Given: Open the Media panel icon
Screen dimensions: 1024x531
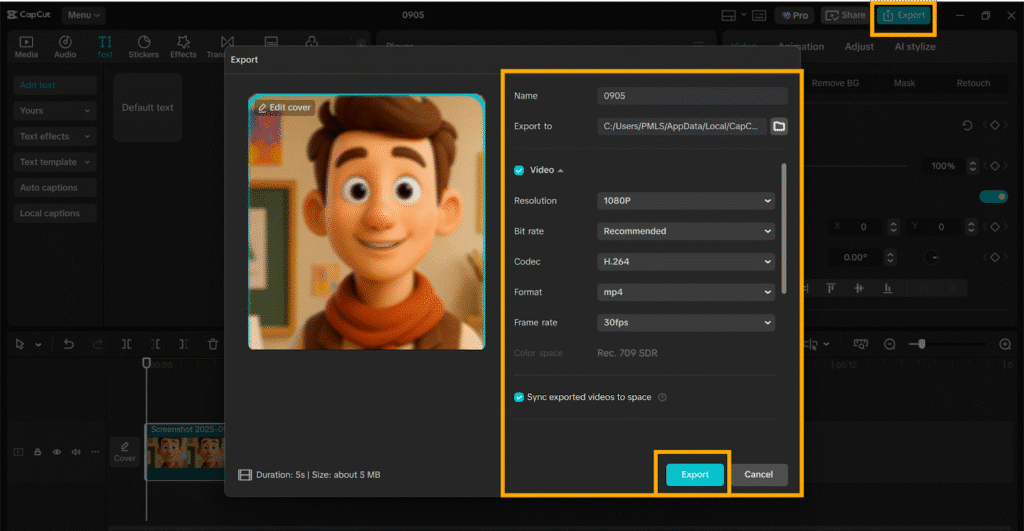Looking at the screenshot, I should point(26,47).
